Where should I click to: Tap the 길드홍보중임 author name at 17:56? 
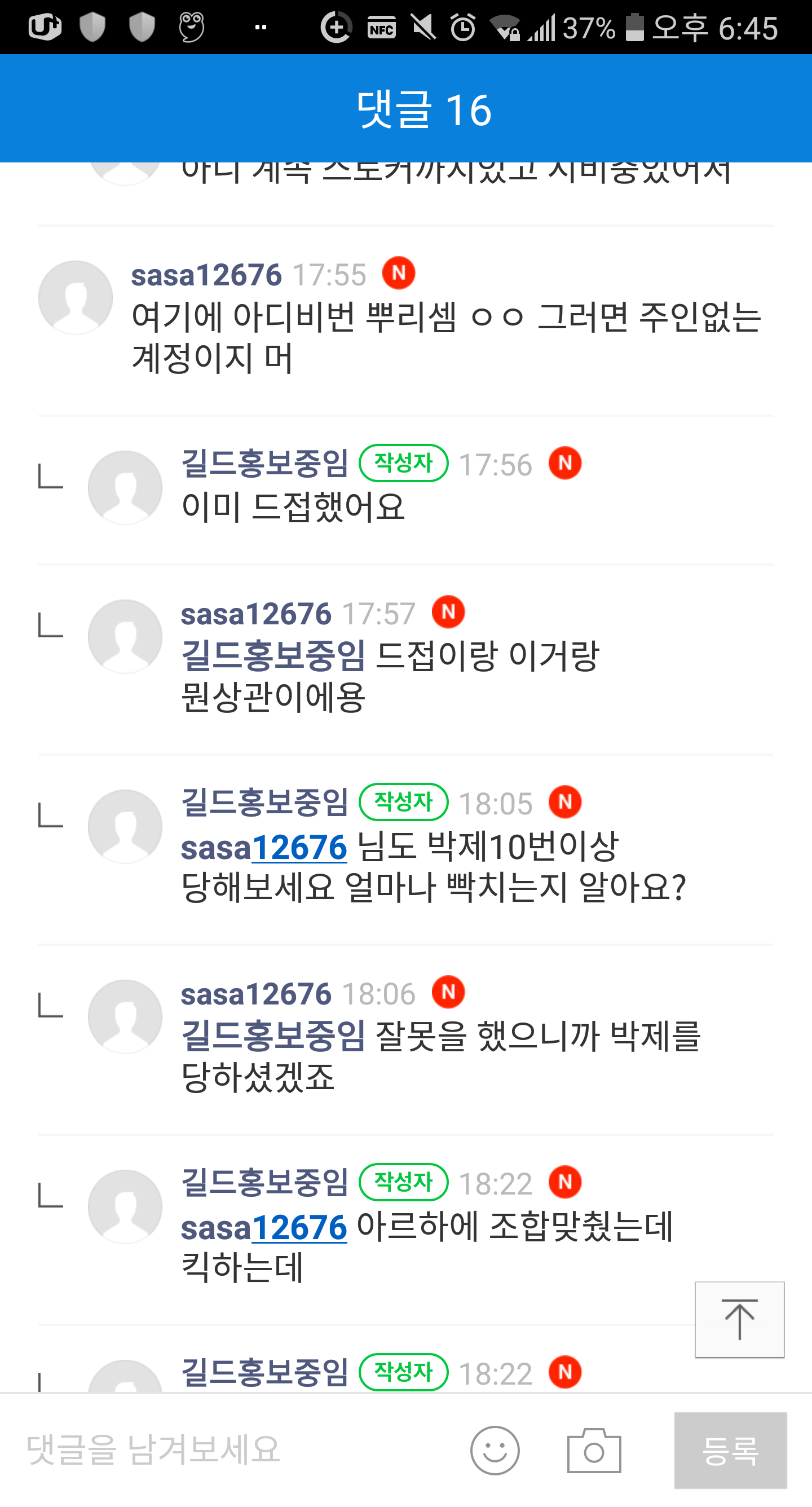click(265, 464)
